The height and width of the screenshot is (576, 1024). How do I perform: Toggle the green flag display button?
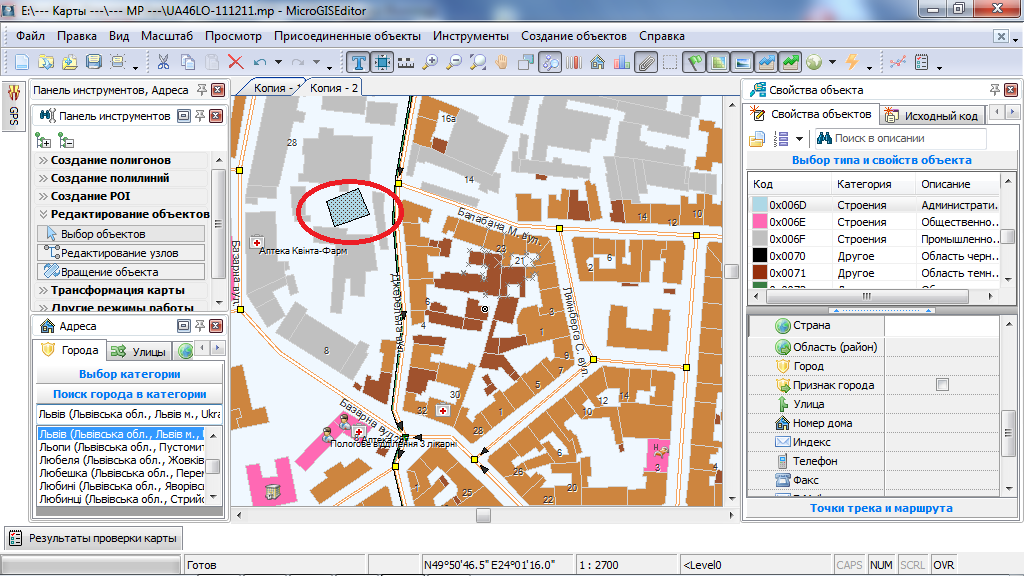pos(696,62)
